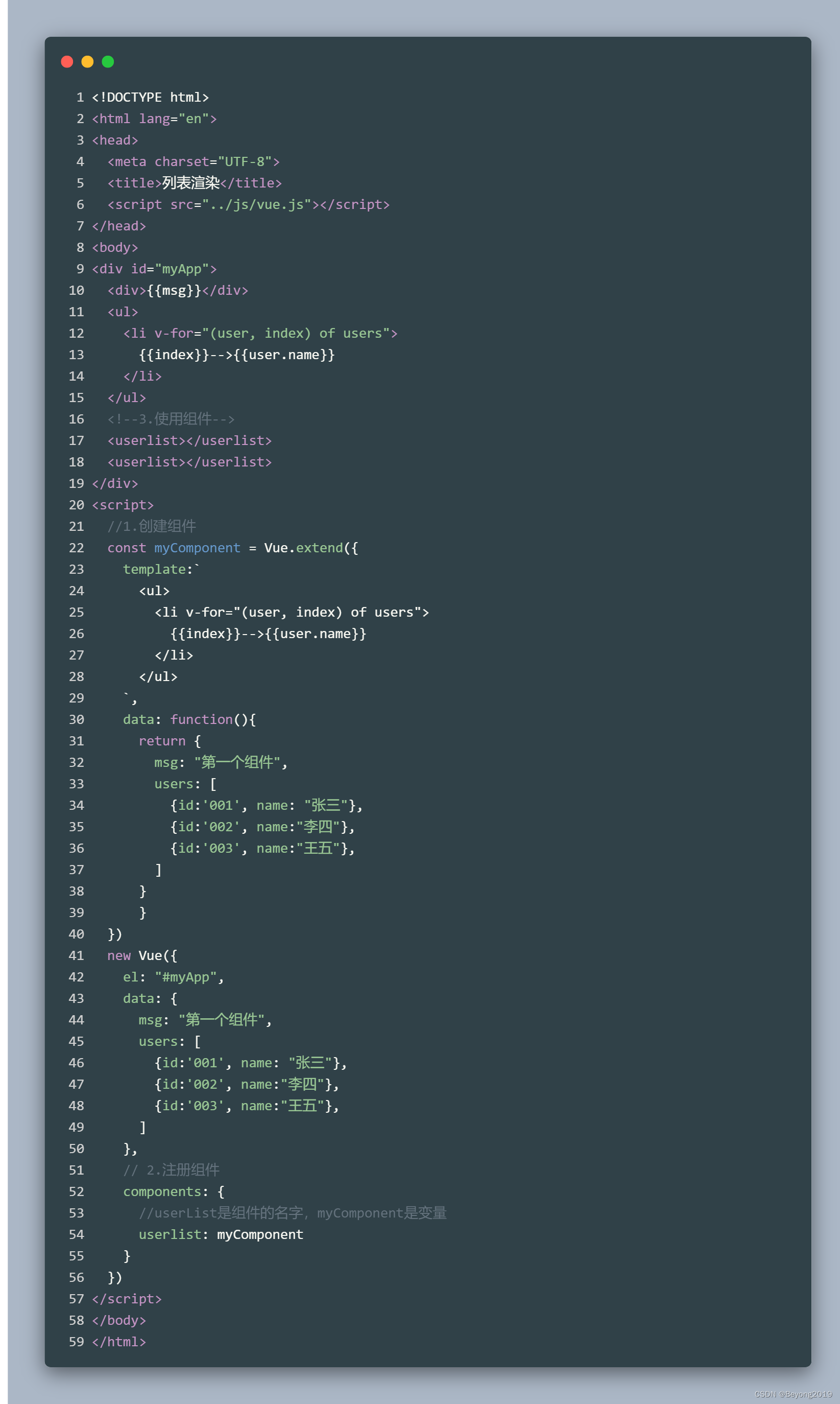This screenshot has height=1404, width=840.
Task: Click the red close dot
Action: (x=67, y=62)
